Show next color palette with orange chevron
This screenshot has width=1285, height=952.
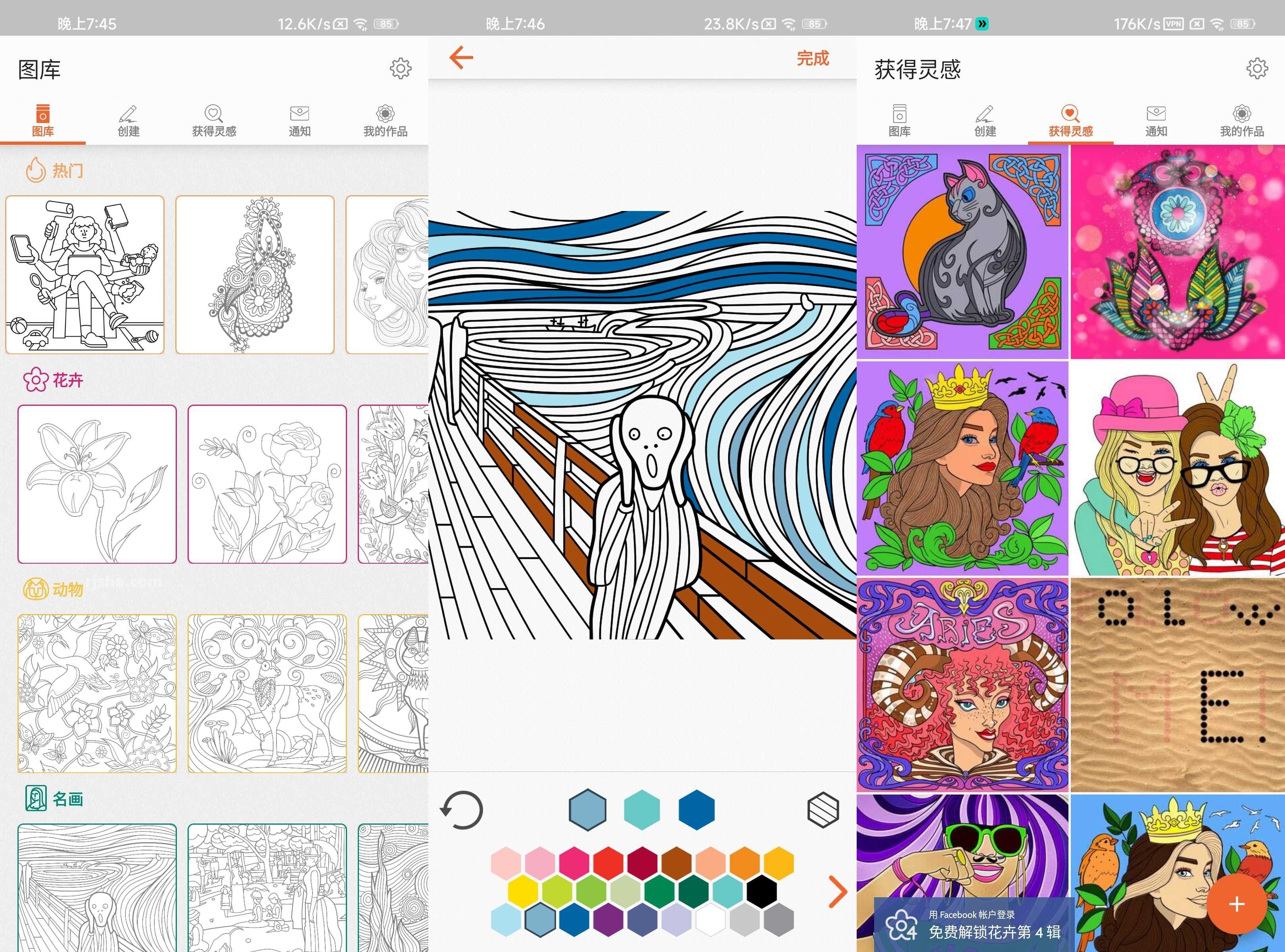click(837, 891)
